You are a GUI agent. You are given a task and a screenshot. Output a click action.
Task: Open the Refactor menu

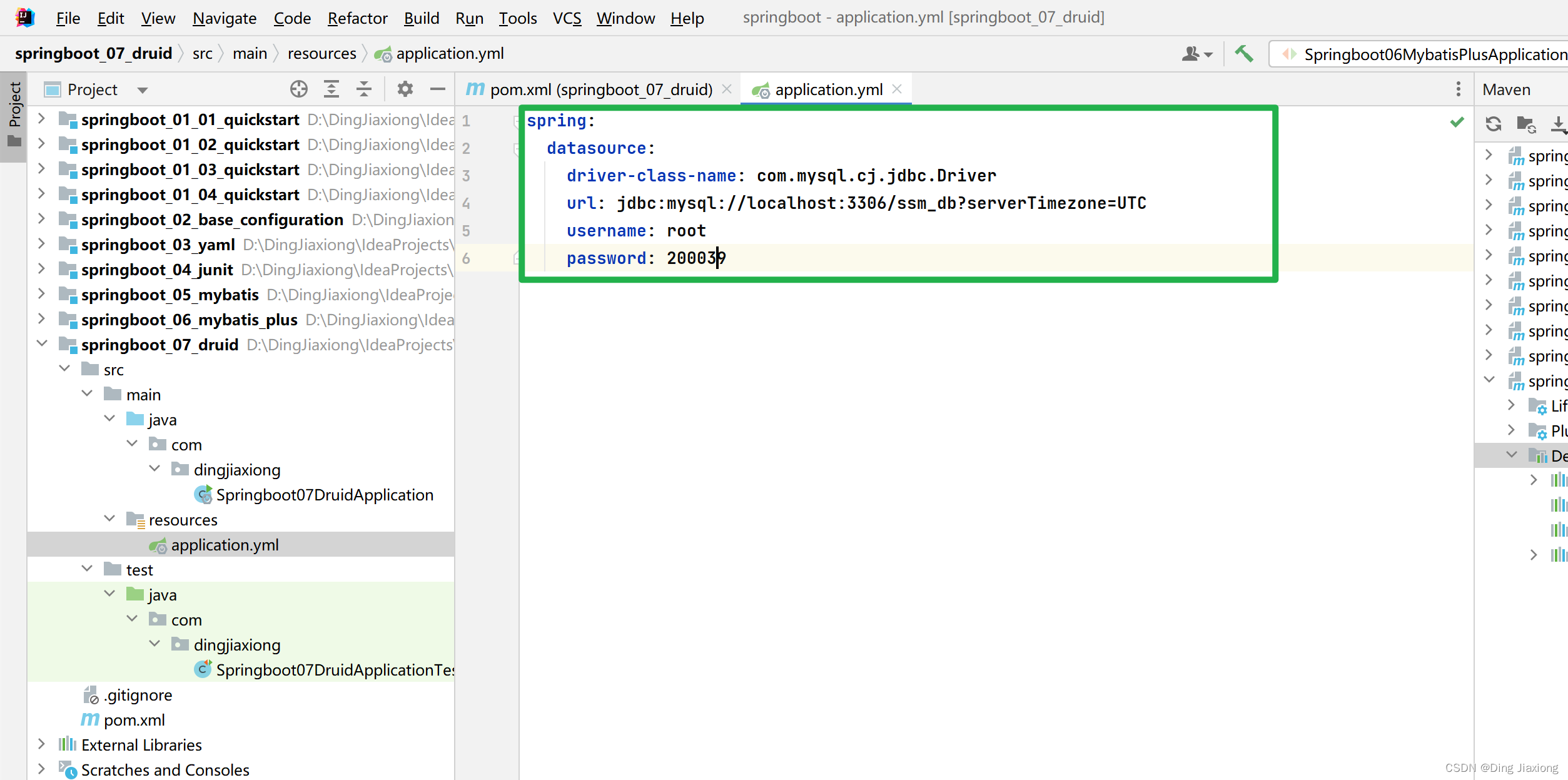click(x=358, y=18)
